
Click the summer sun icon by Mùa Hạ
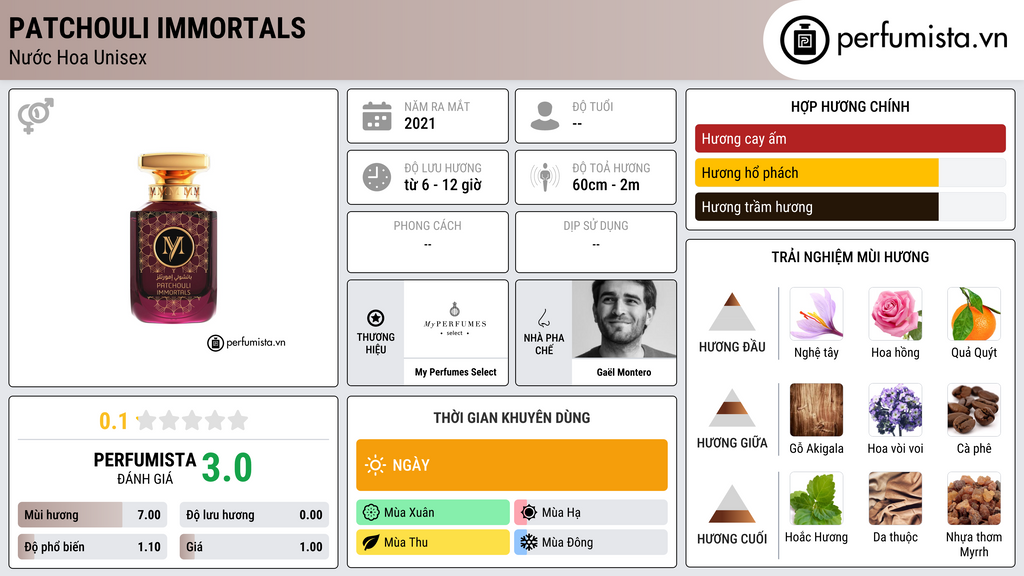tap(529, 513)
